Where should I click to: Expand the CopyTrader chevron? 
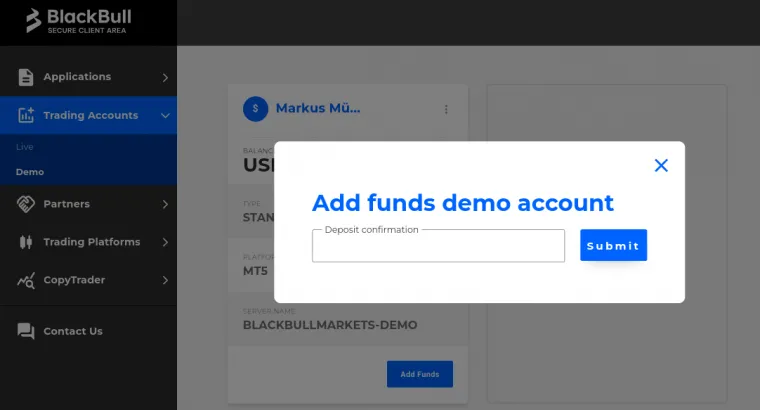coord(165,280)
